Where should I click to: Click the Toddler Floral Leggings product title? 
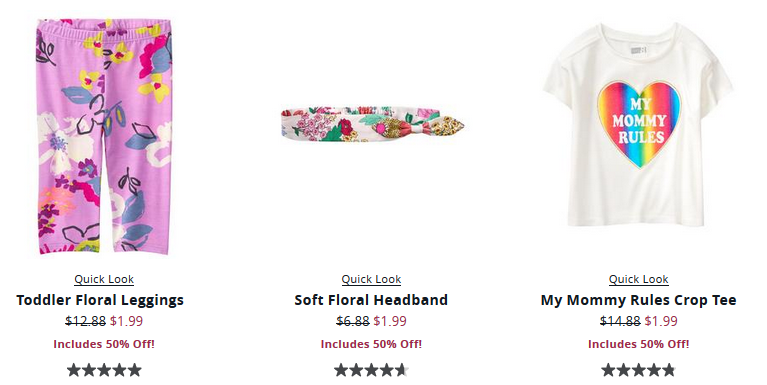pyautogui.click(x=100, y=300)
